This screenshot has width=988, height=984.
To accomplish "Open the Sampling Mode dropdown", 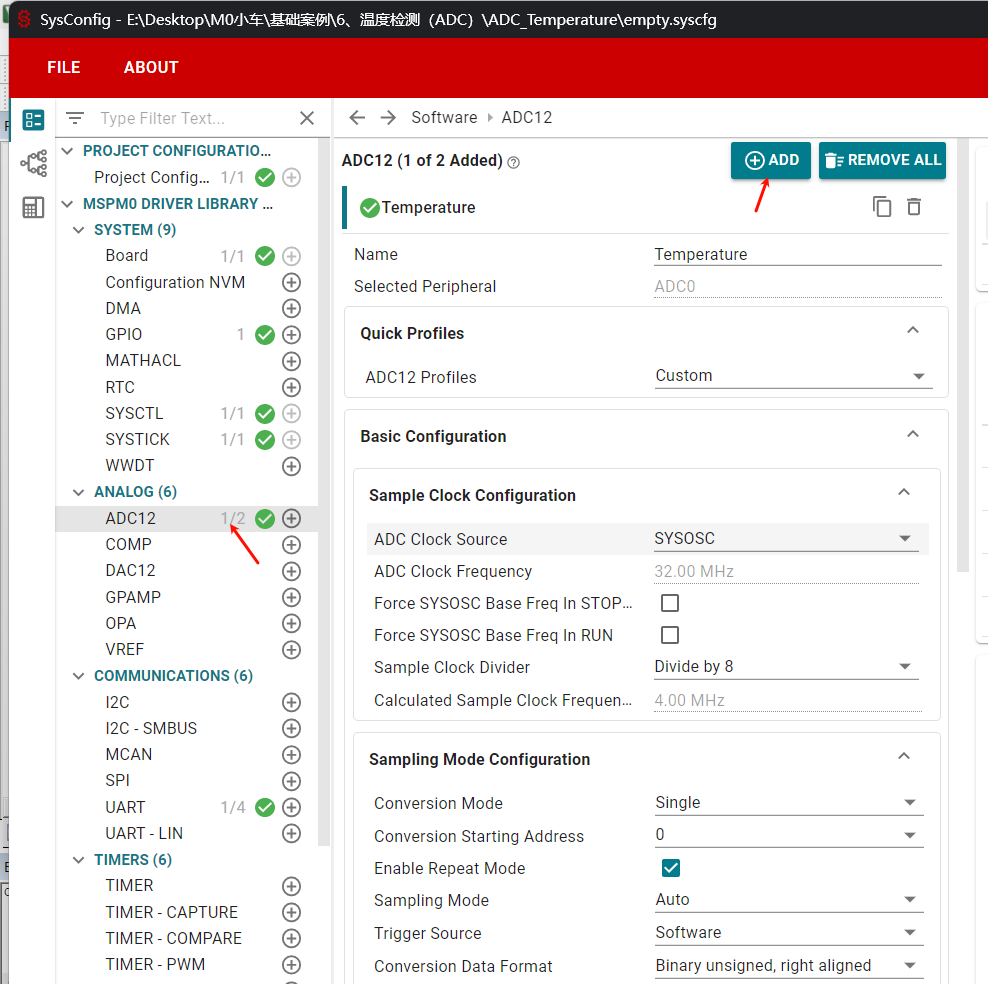I will [x=789, y=900].
